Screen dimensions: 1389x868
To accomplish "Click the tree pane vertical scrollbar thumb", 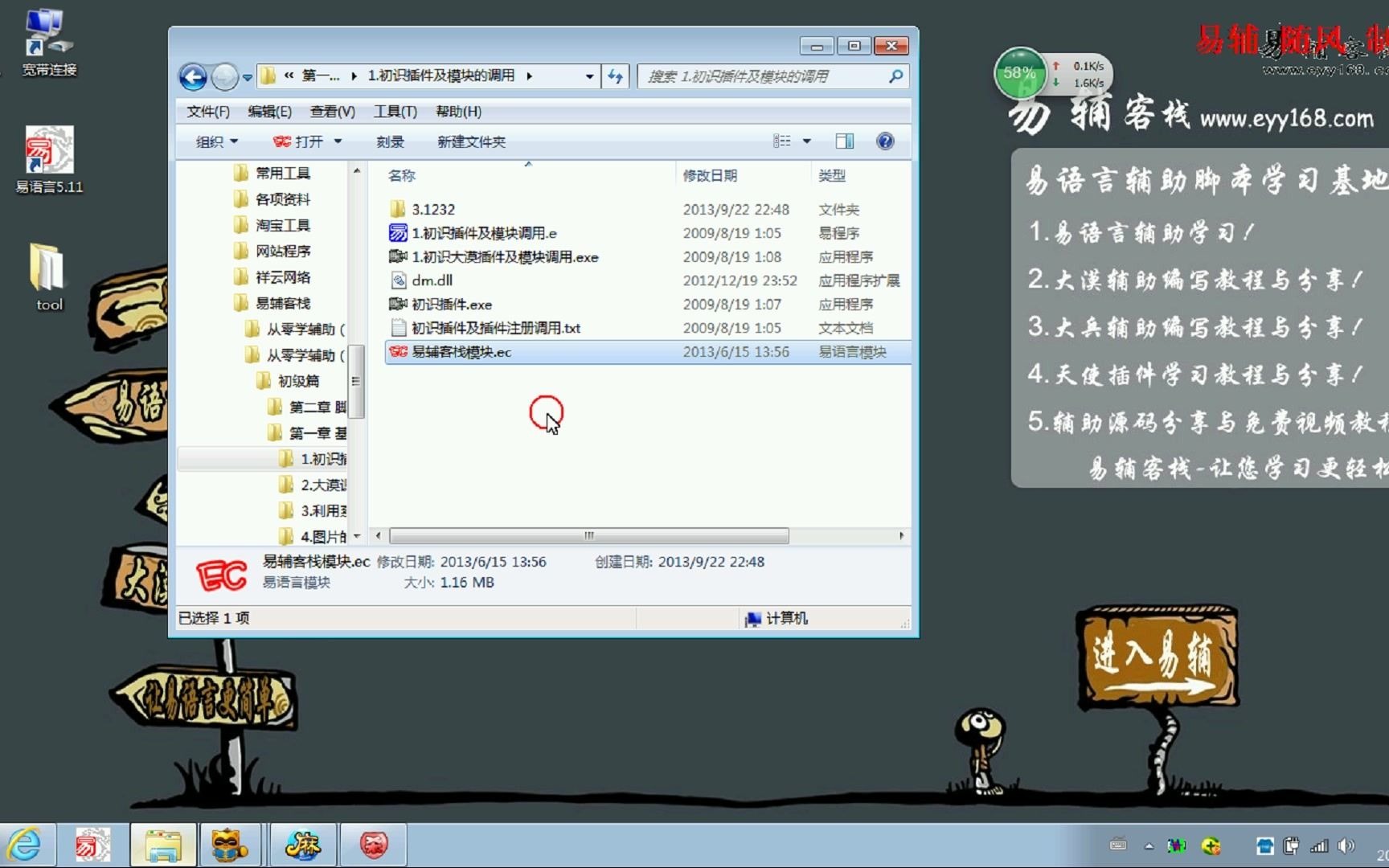I will (x=356, y=381).
